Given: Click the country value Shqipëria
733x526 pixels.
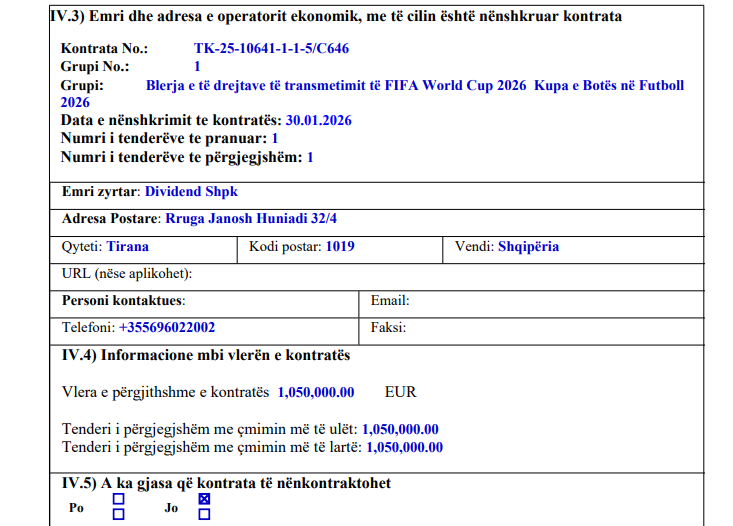Looking at the screenshot, I should (528, 246).
